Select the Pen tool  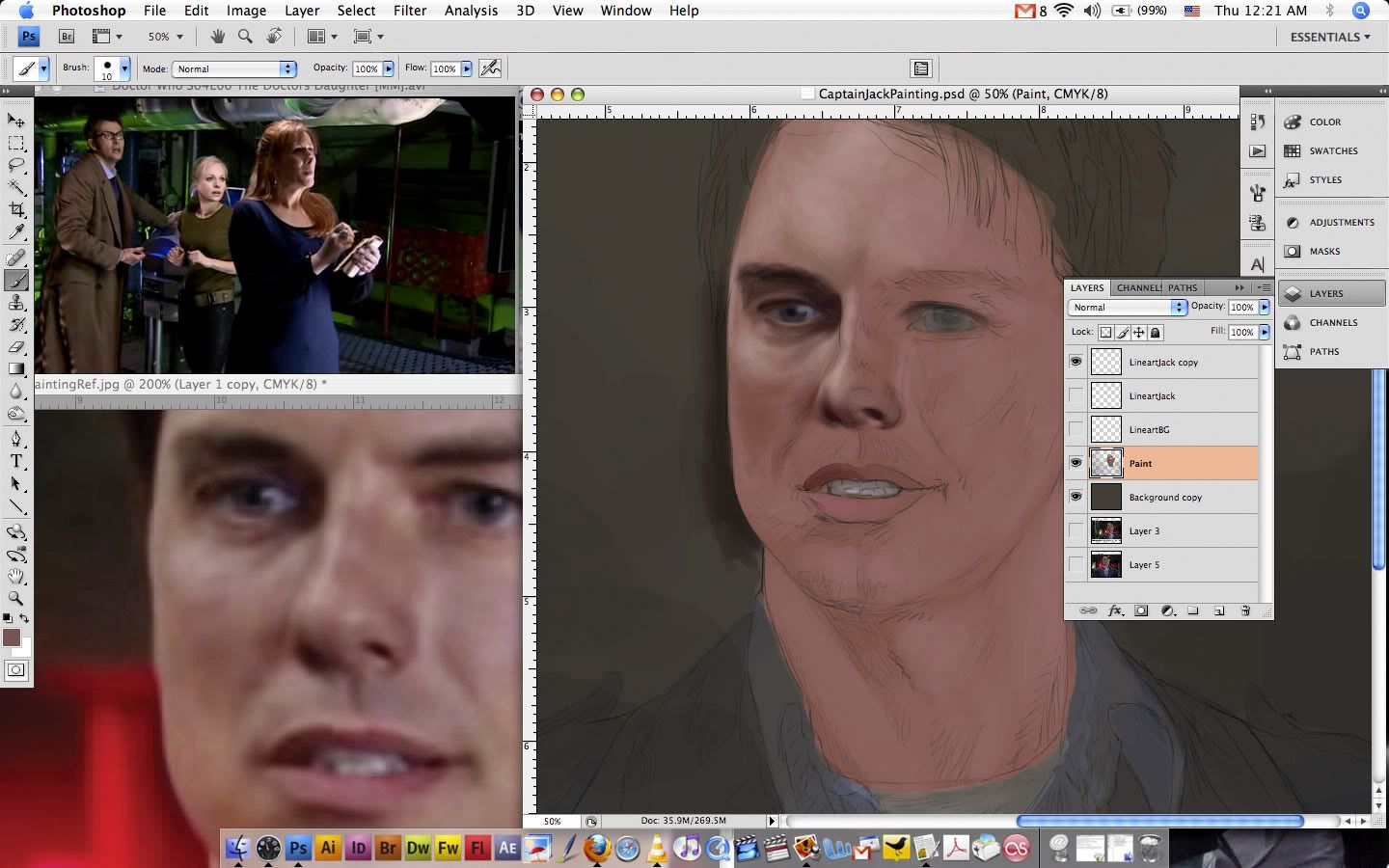[x=16, y=439]
